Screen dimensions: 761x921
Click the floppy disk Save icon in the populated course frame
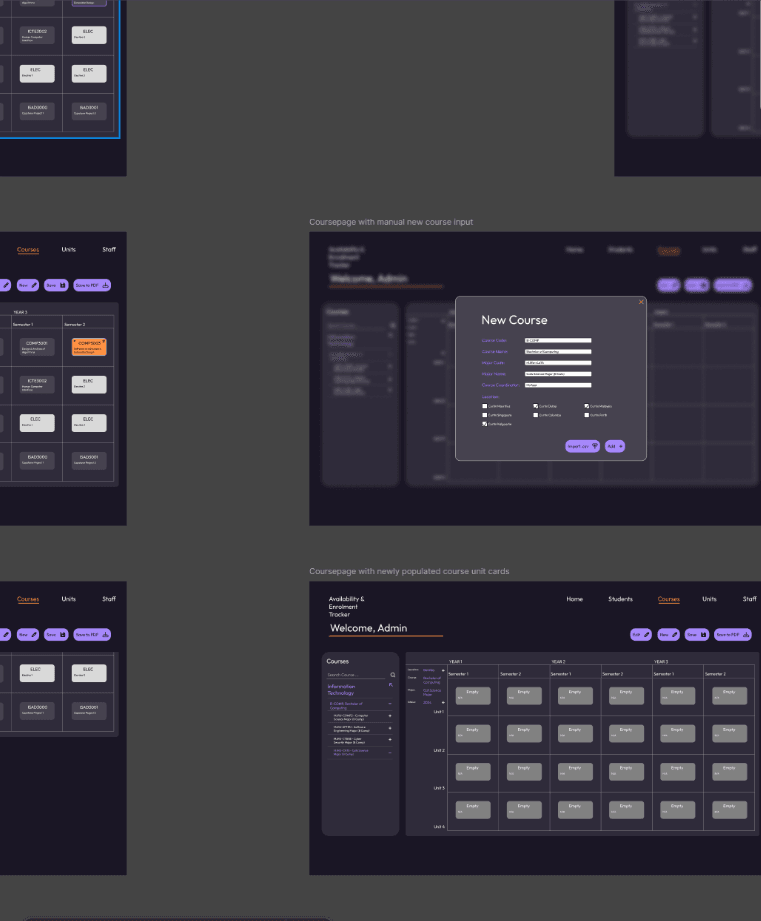click(704, 634)
